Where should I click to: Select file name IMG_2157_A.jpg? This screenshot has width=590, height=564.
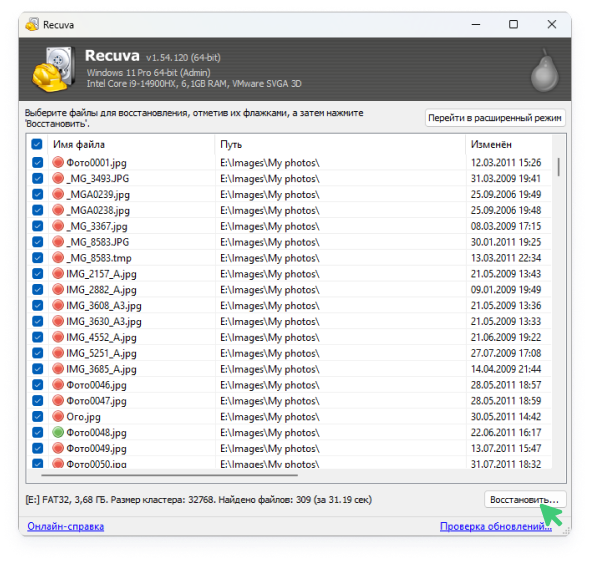101,274
